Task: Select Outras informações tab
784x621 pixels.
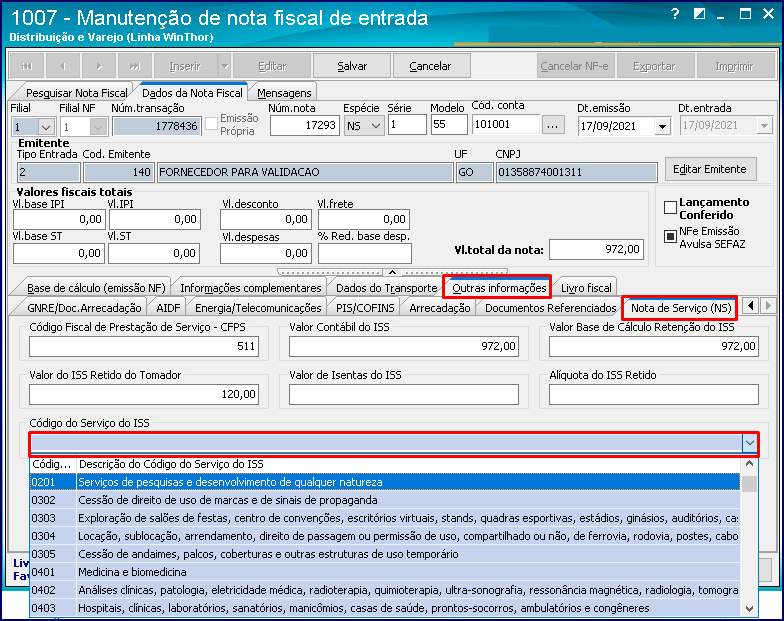Action: coord(499,288)
